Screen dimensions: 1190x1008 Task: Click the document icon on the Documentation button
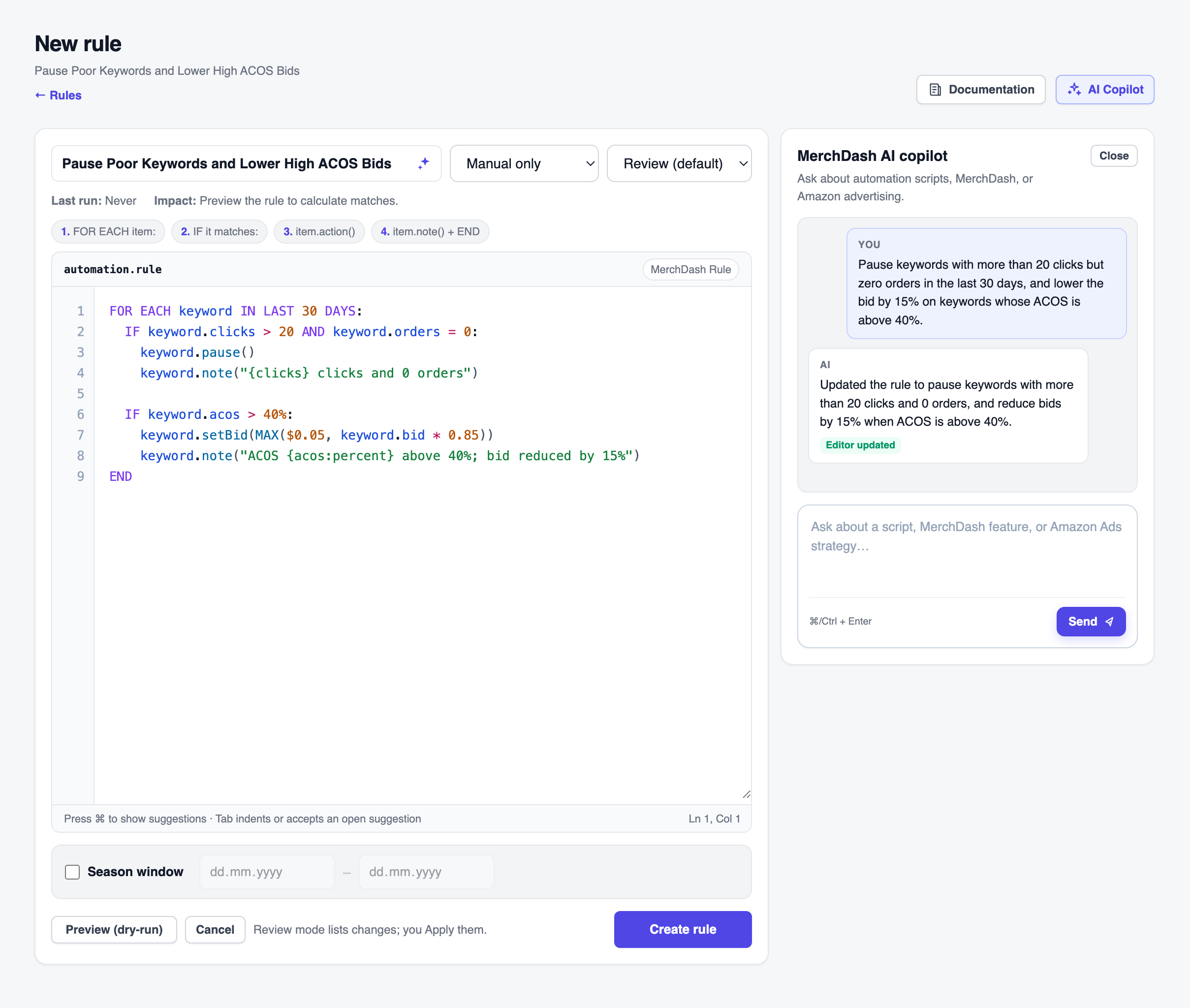[935, 90]
